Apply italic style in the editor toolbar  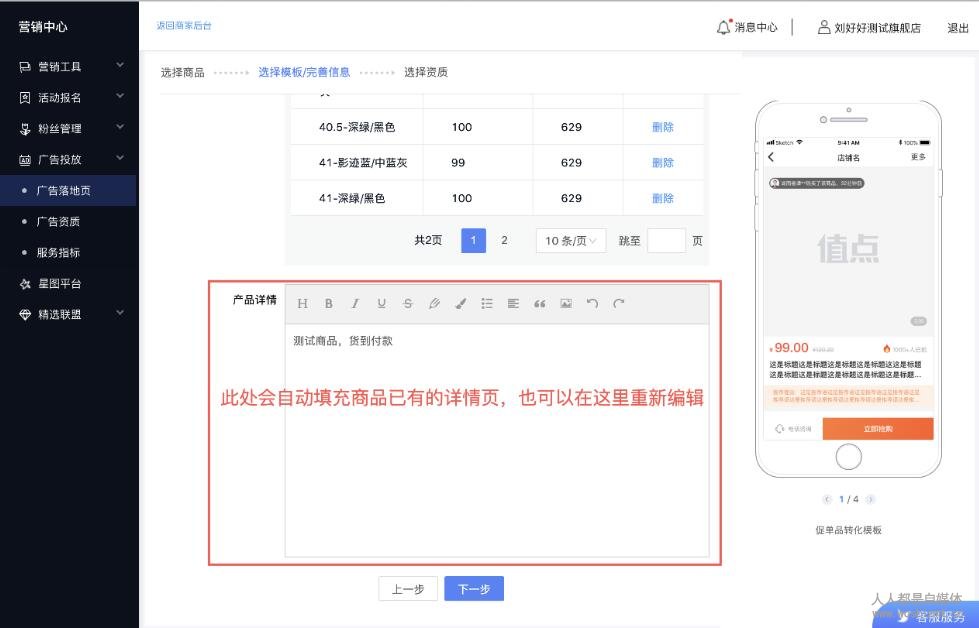[x=354, y=304]
